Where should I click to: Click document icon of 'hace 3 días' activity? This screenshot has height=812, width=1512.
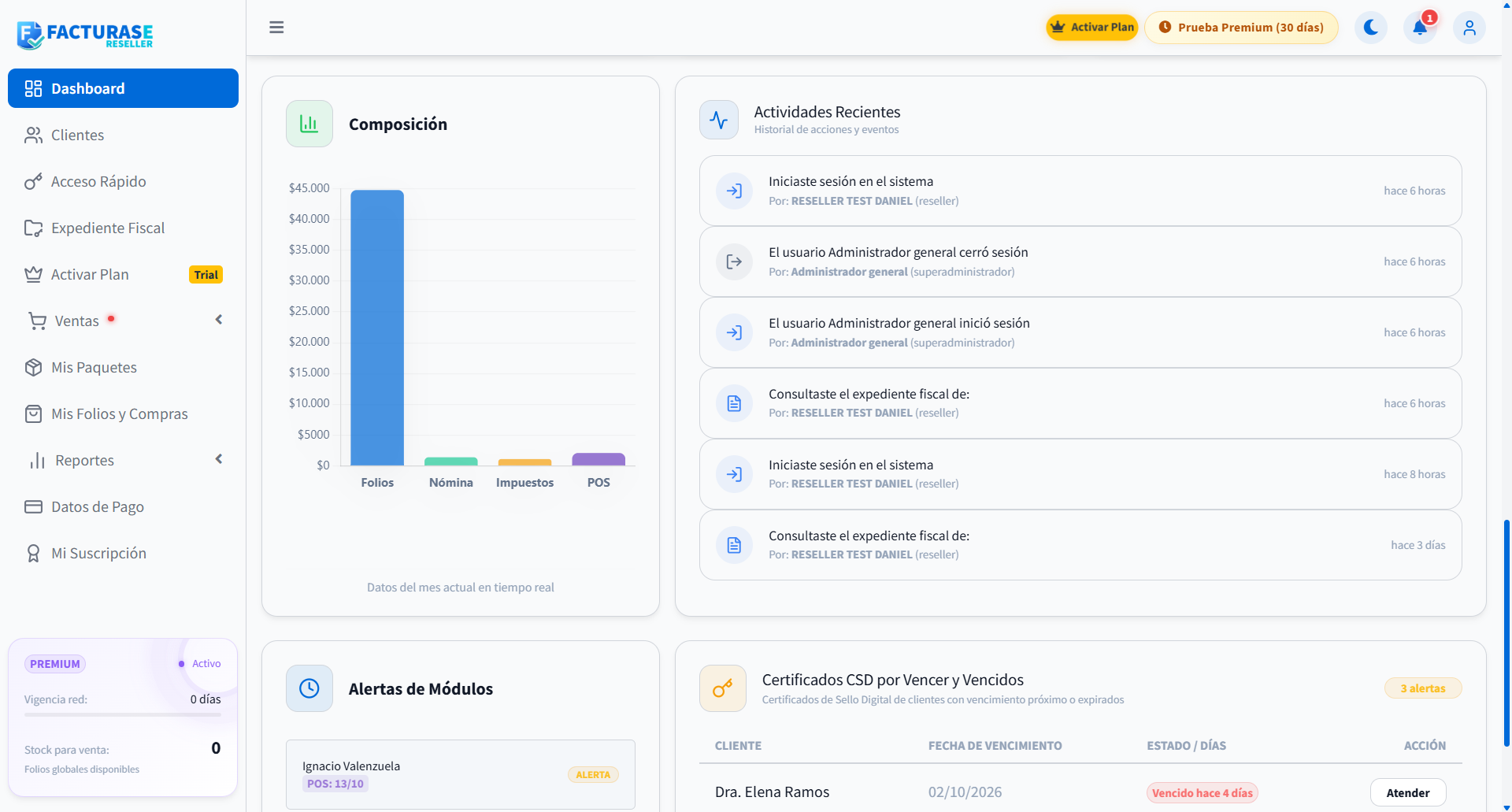pyautogui.click(x=734, y=545)
